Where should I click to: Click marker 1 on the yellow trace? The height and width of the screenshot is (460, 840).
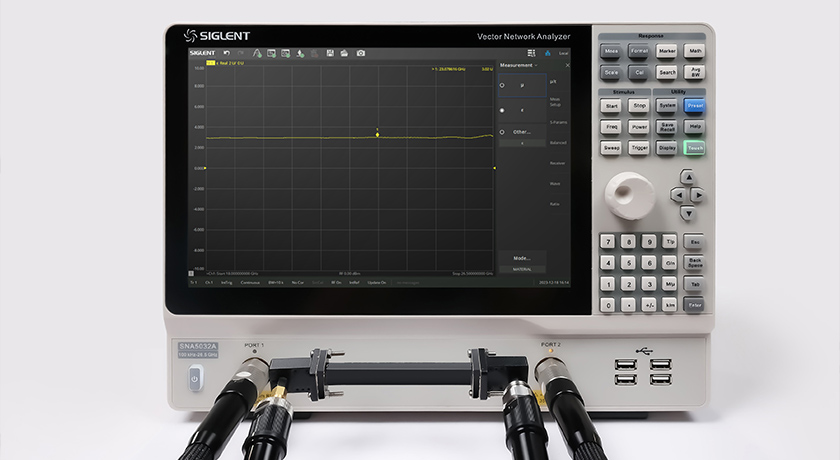(377, 134)
